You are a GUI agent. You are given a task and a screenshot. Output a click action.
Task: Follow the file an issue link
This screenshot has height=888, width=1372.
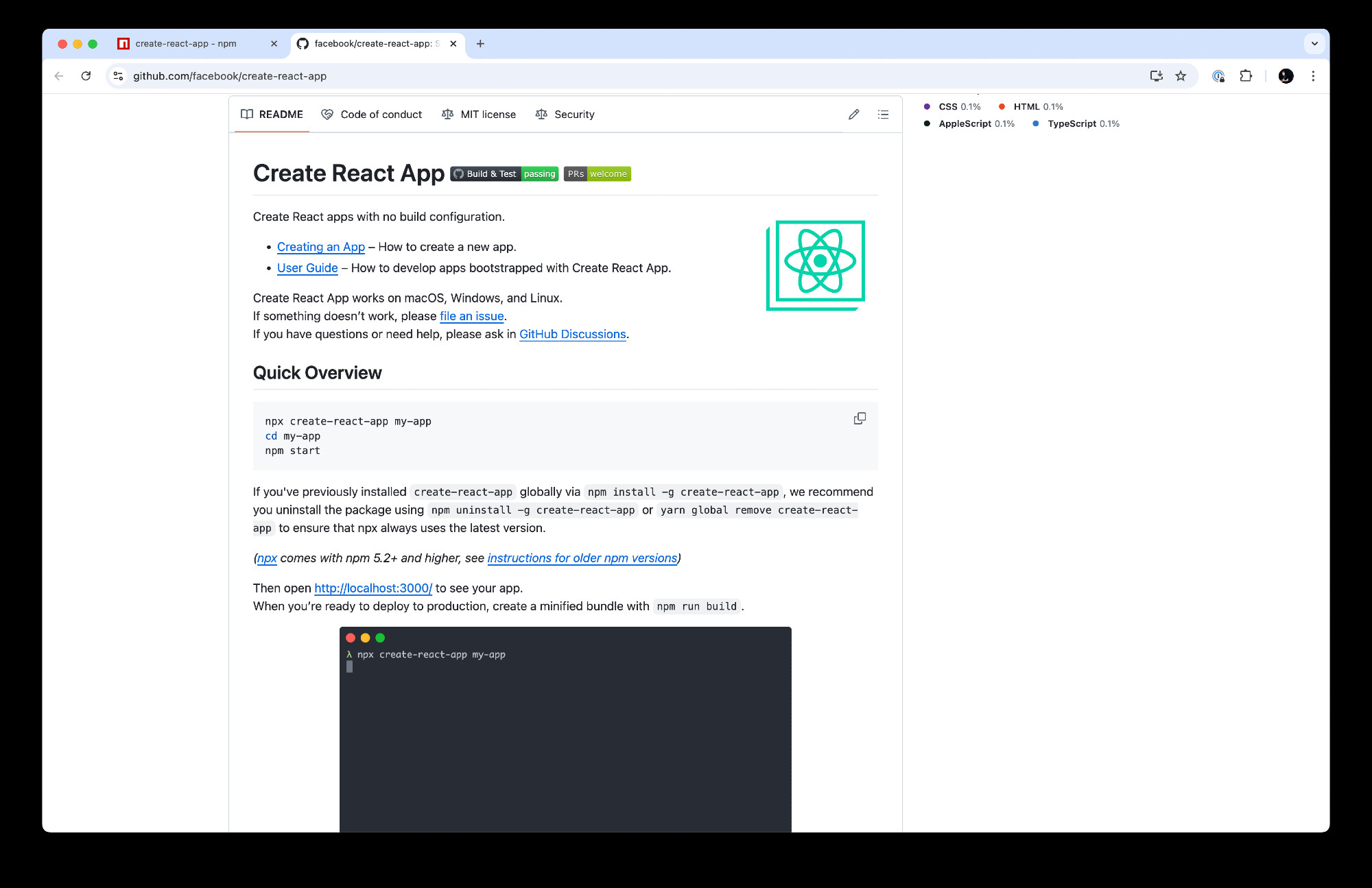(472, 316)
